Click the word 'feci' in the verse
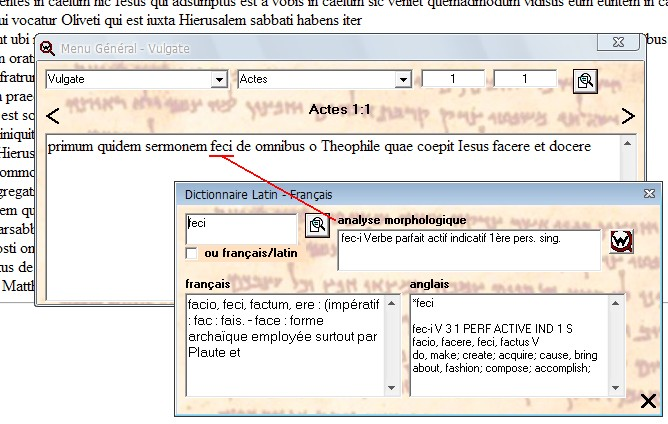Image resolution: width=668 pixels, height=424 pixels. (x=221, y=146)
